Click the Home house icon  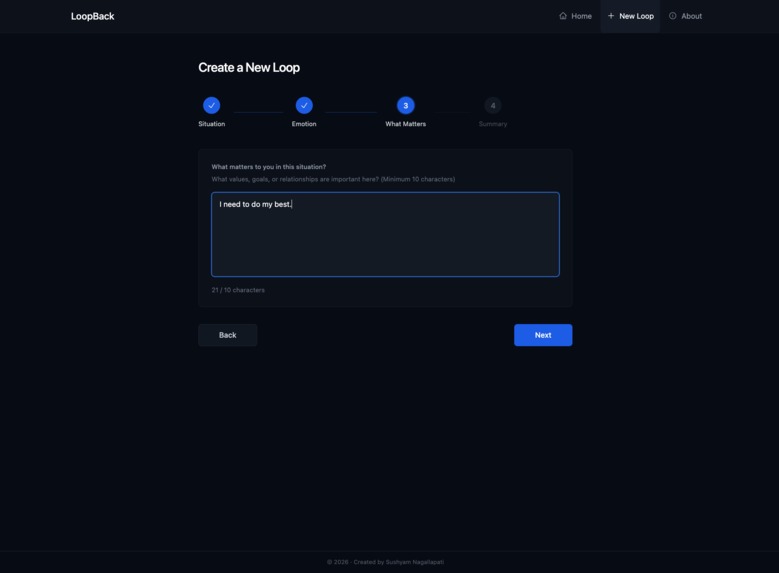[x=563, y=16]
